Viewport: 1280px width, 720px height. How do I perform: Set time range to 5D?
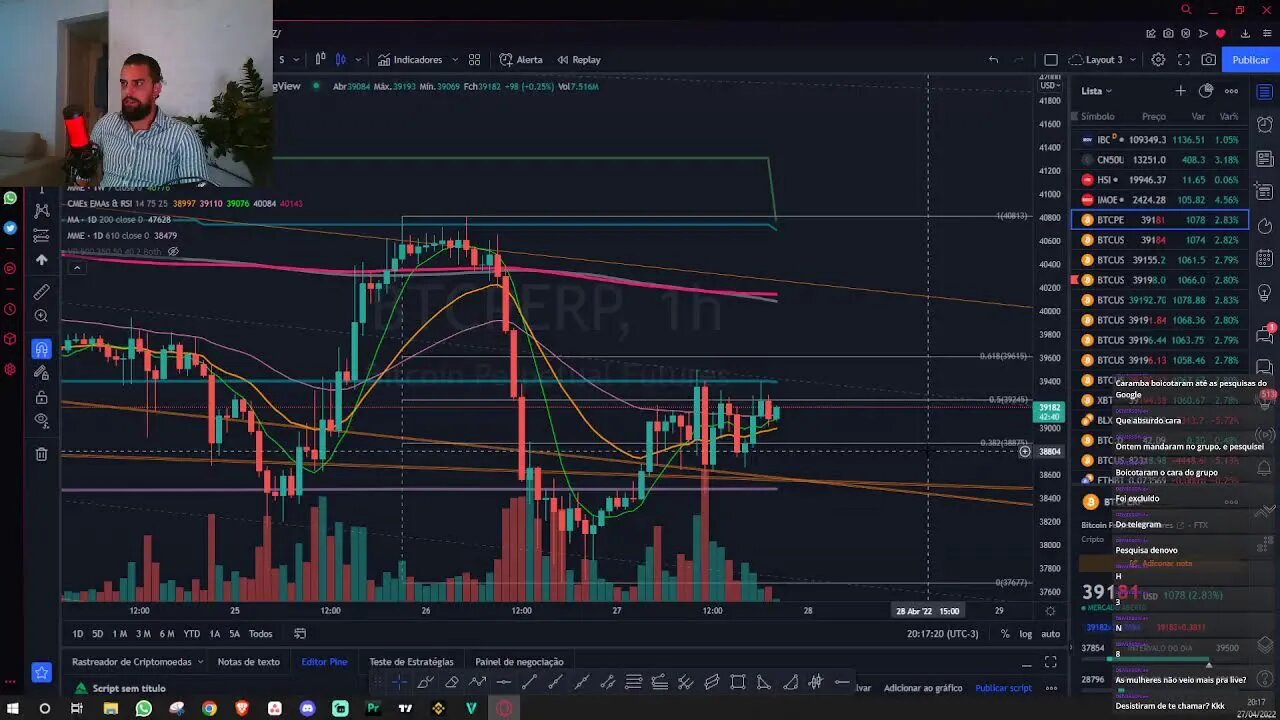tap(97, 634)
